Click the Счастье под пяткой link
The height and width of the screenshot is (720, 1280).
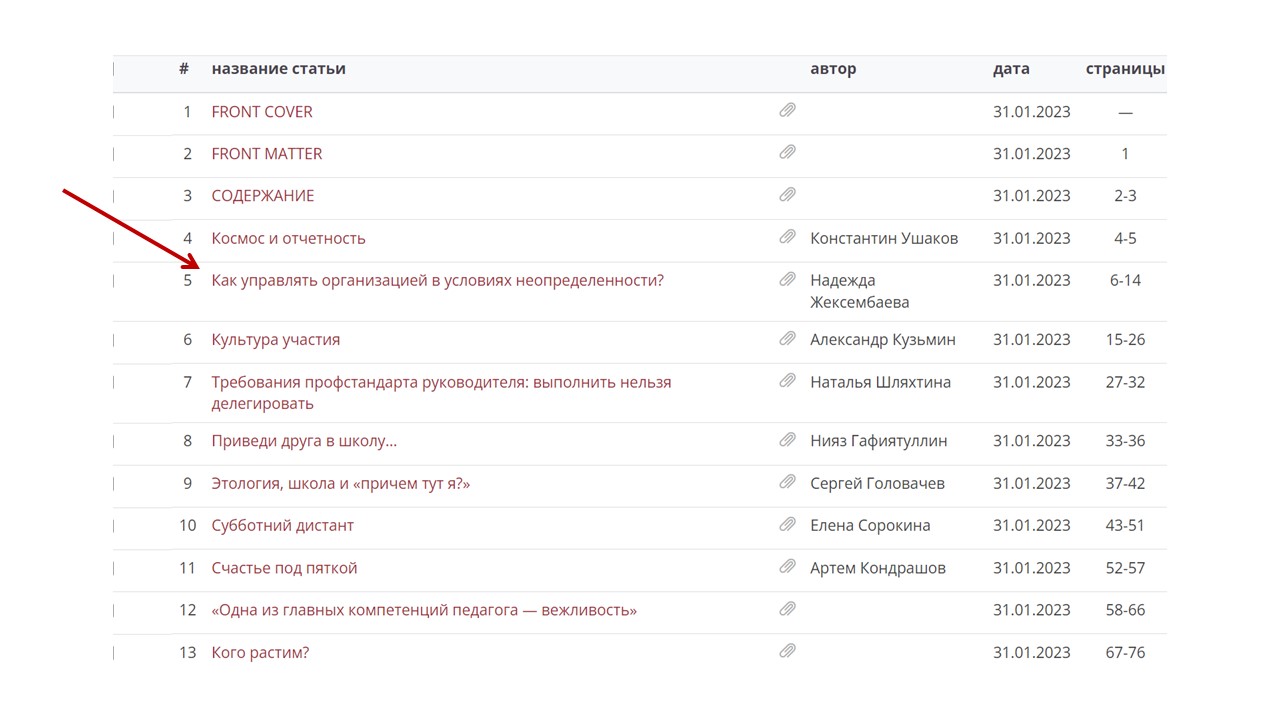284,568
